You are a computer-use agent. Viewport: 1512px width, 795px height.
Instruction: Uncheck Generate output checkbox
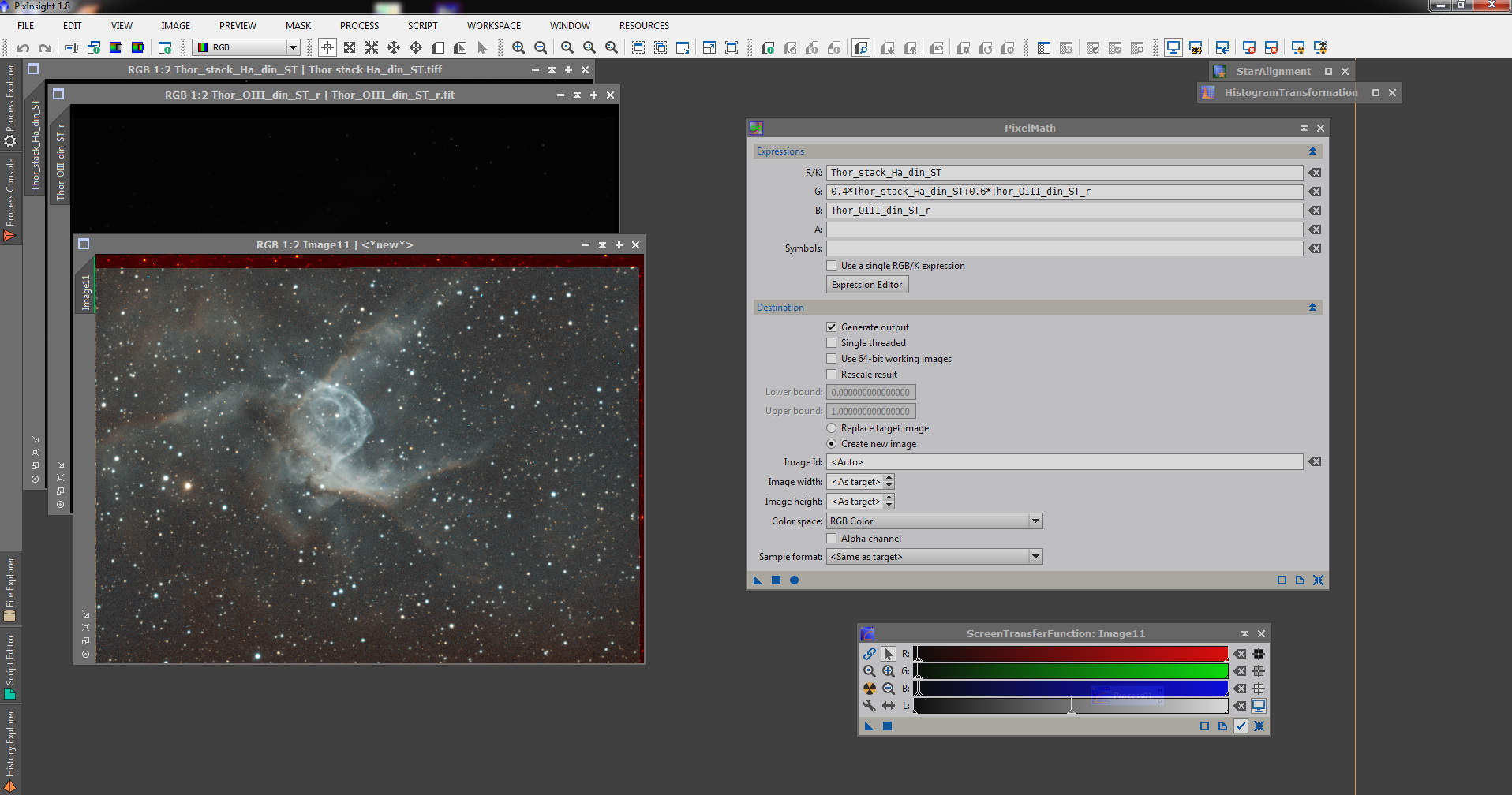tap(831, 327)
